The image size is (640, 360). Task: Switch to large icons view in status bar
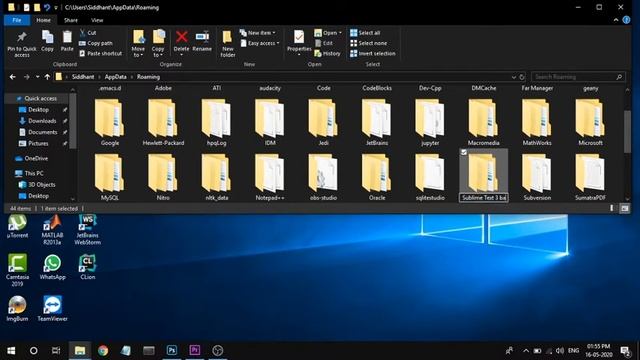click(x=624, y=209)
